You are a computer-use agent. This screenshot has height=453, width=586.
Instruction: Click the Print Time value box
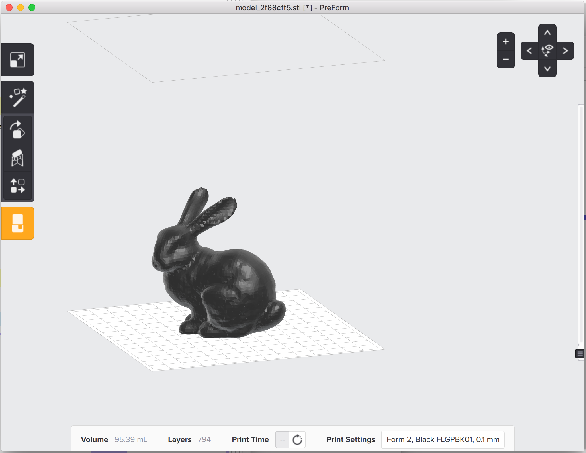pos(283,440)
